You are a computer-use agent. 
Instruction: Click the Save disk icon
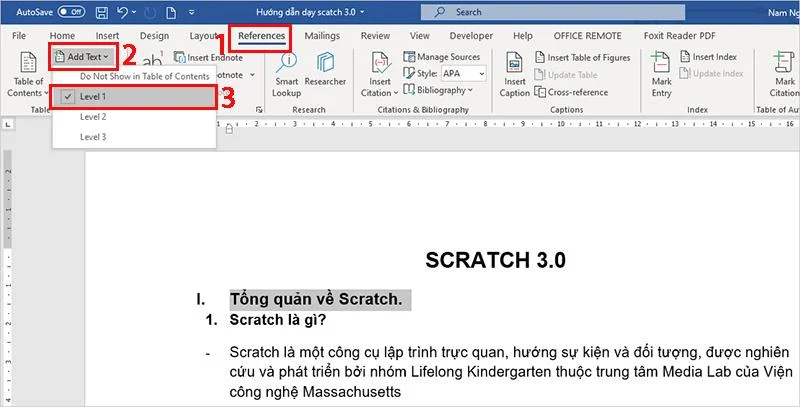(x=102, y=12)
